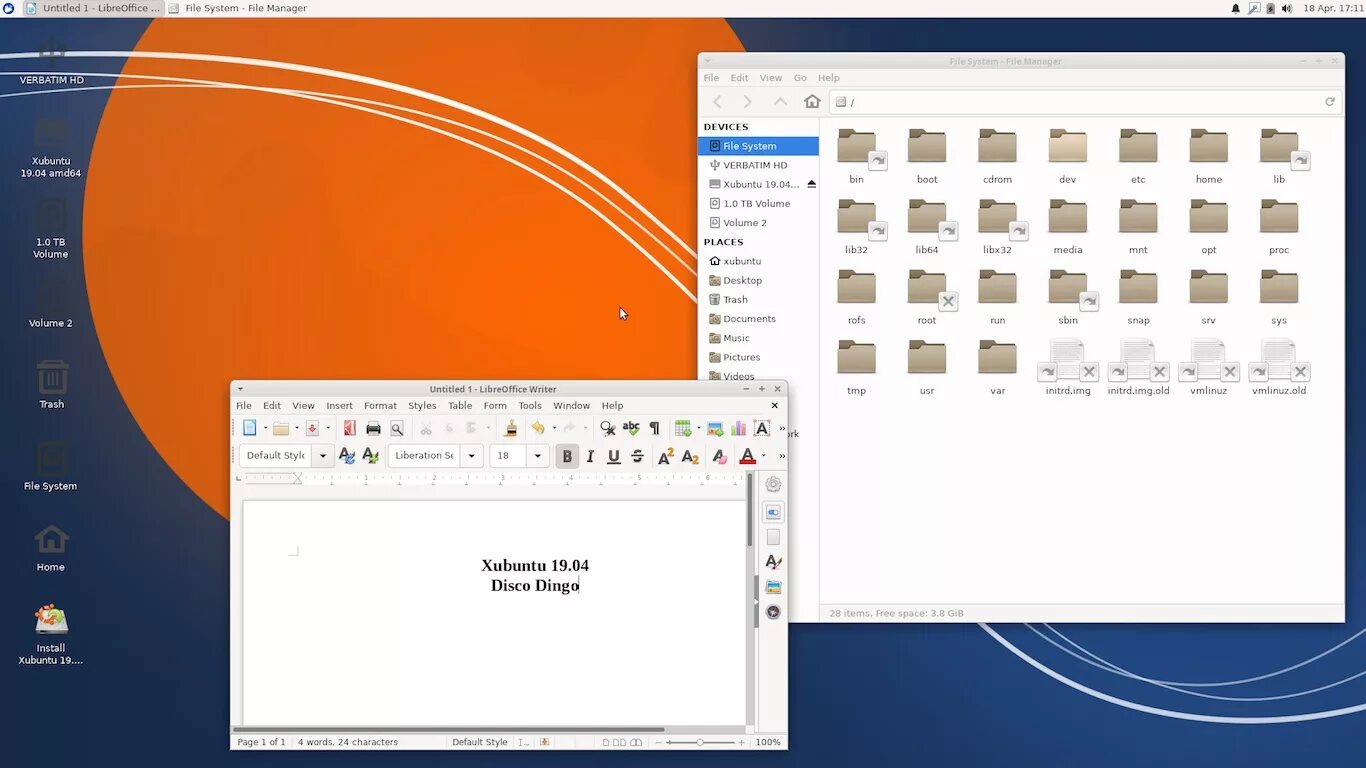Open the font color dropdown arrow

coord(764,456)
